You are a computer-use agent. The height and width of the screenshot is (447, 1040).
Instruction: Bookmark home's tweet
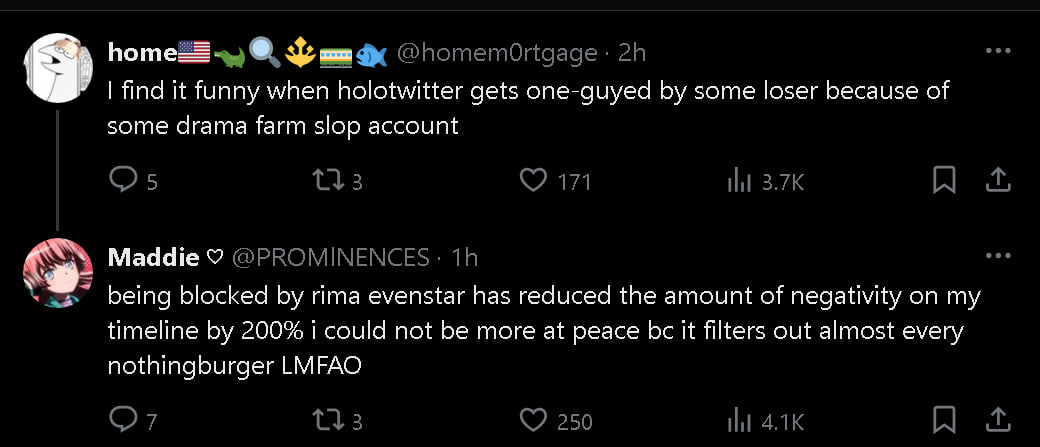[x=944, y=181]
